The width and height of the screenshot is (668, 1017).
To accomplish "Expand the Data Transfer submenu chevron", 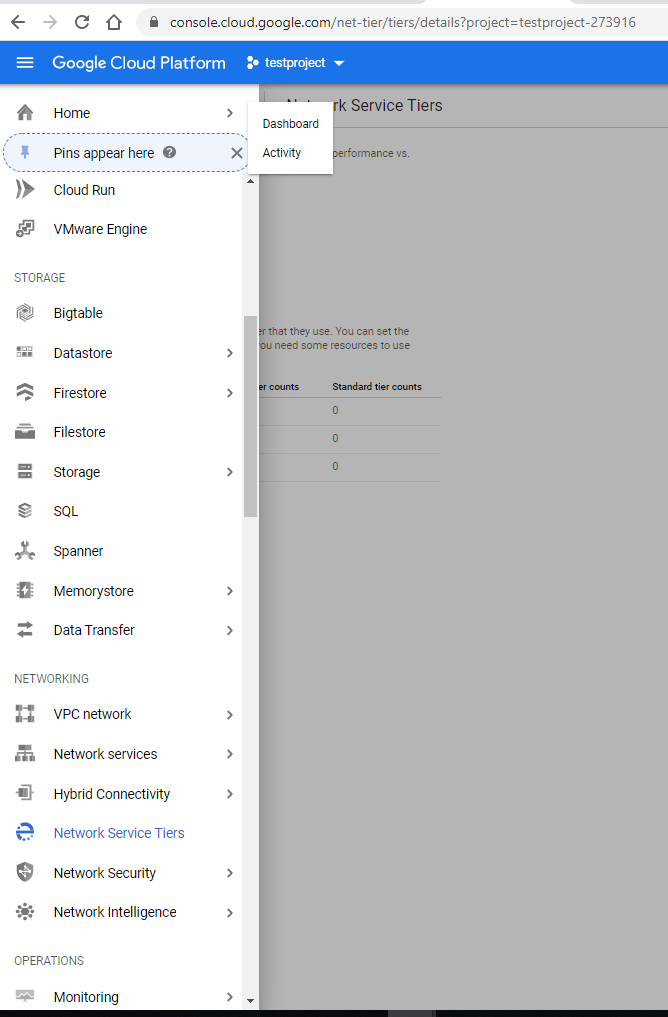I will point(230,630).
